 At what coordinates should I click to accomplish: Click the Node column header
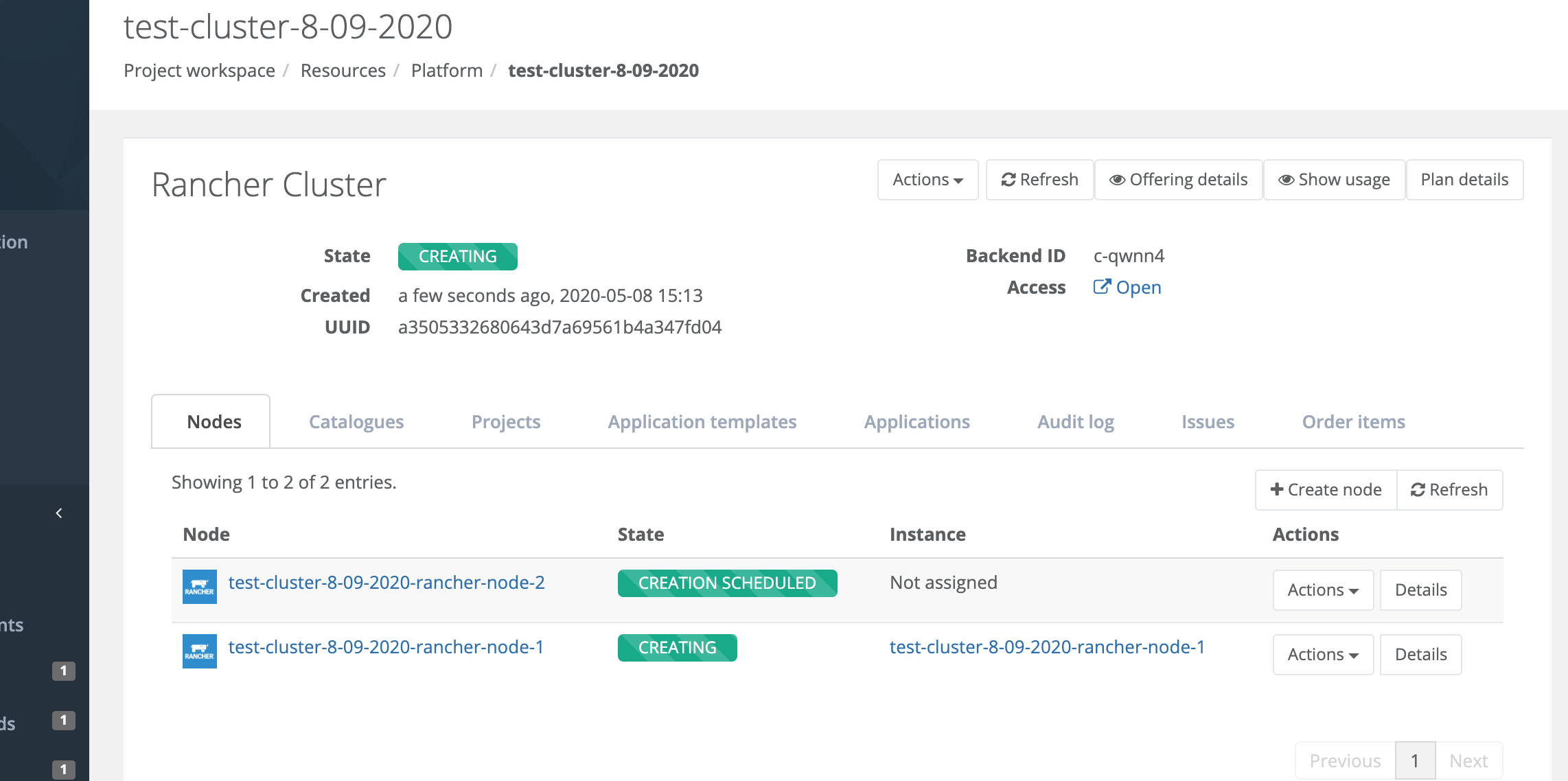point(206,535)
